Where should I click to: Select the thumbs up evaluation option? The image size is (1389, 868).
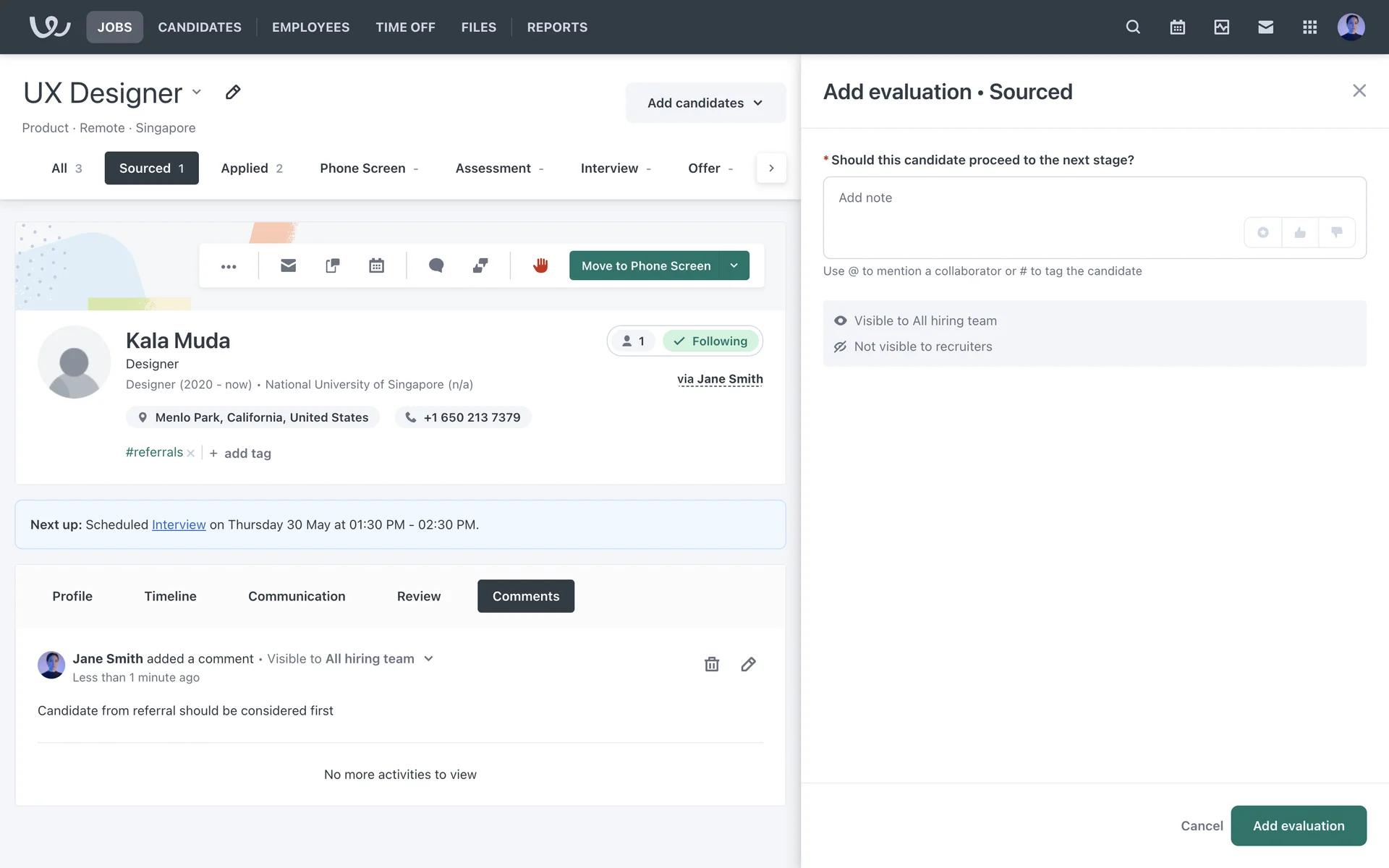1300,233
